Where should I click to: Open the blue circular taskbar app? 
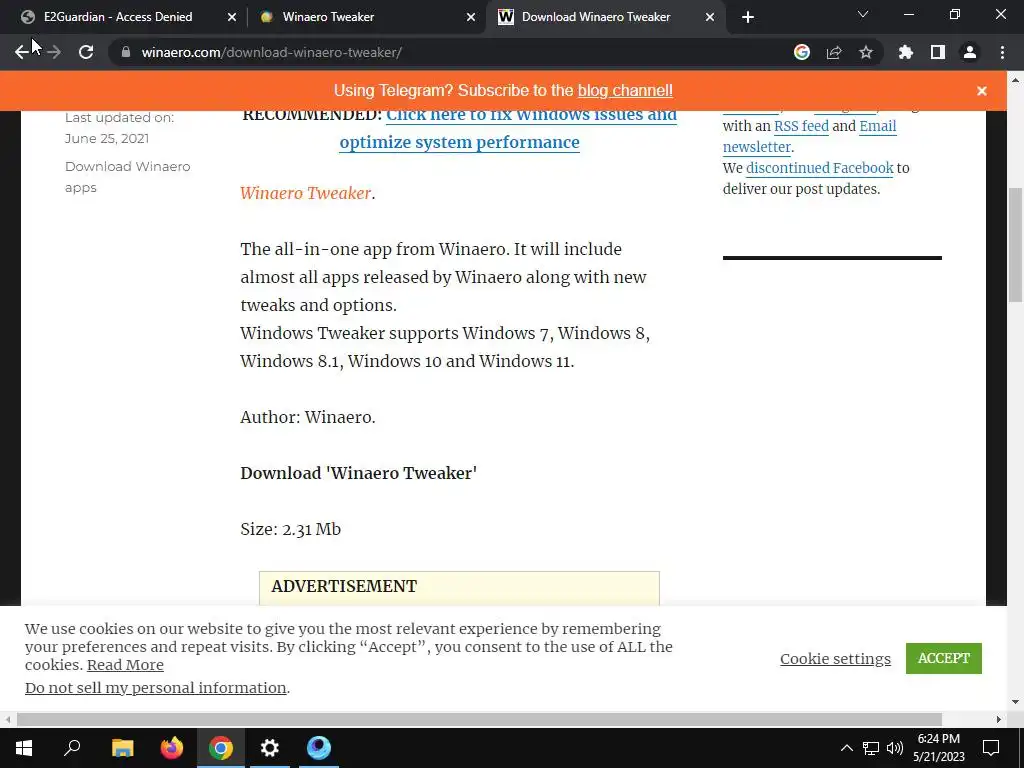[x=319, y=748]
